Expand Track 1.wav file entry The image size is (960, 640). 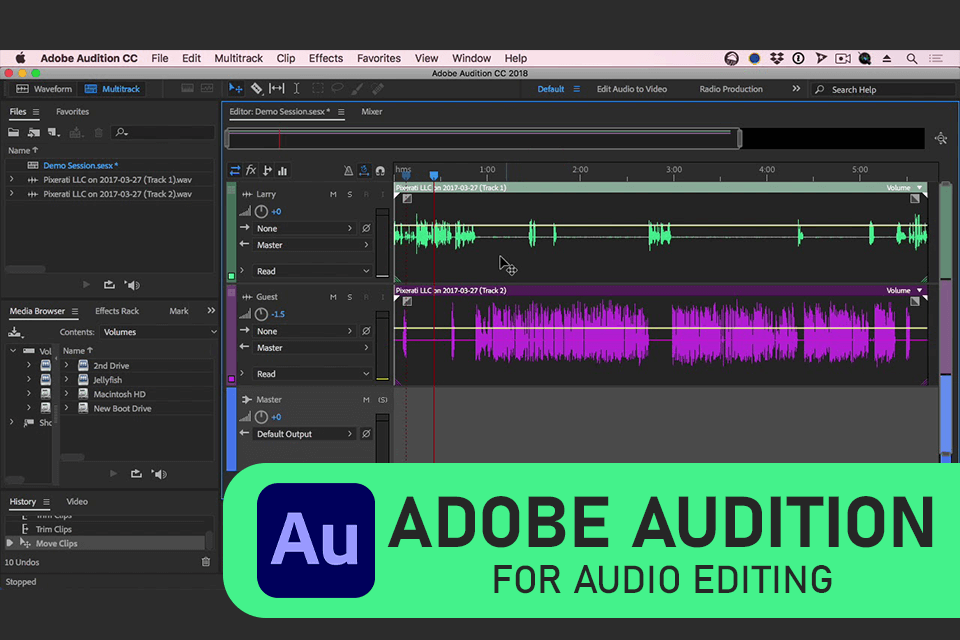[x=12, y=179]
